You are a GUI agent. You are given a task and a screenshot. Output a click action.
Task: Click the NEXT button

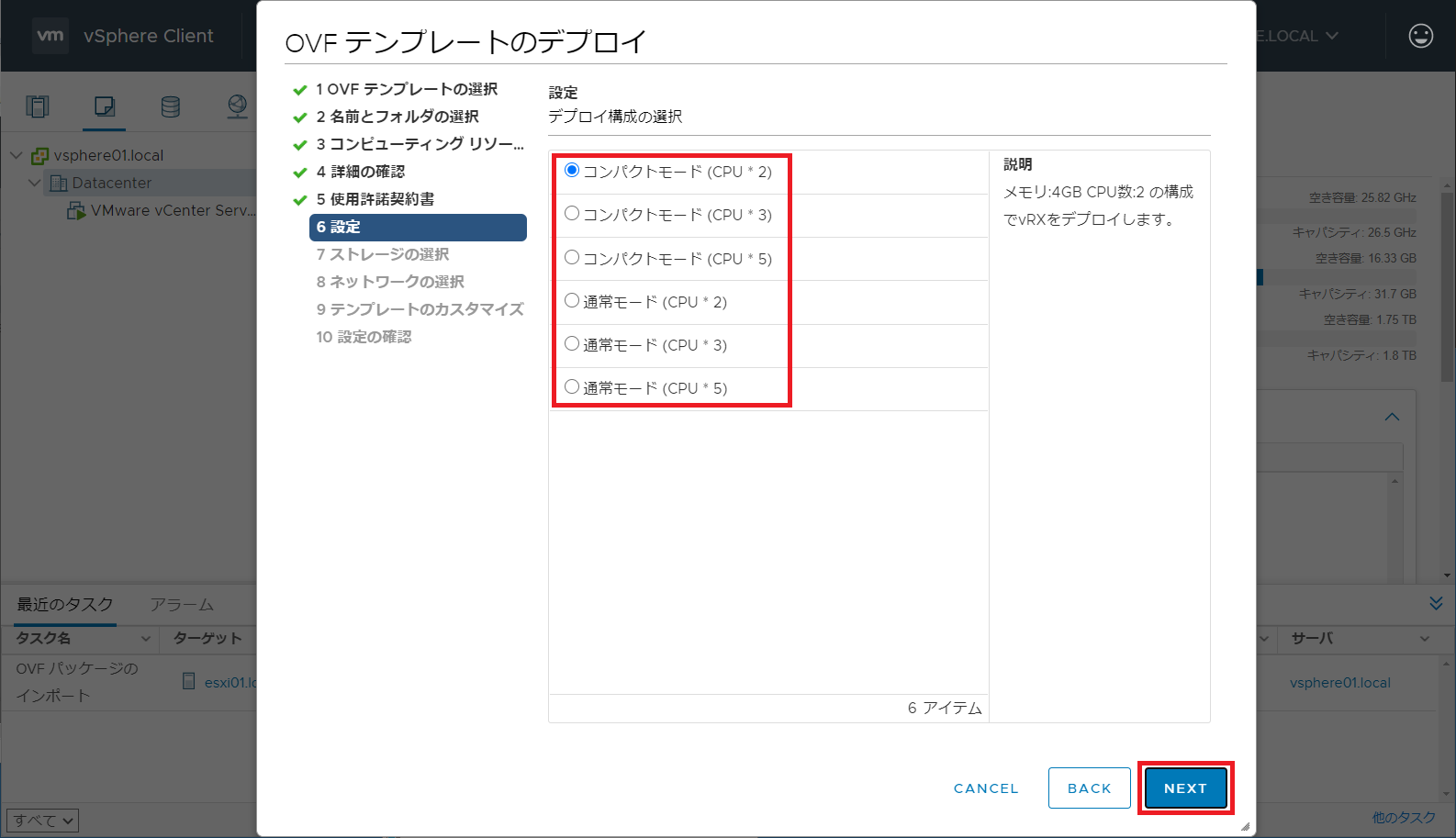pyautogui.click(x=1185, y=788)
